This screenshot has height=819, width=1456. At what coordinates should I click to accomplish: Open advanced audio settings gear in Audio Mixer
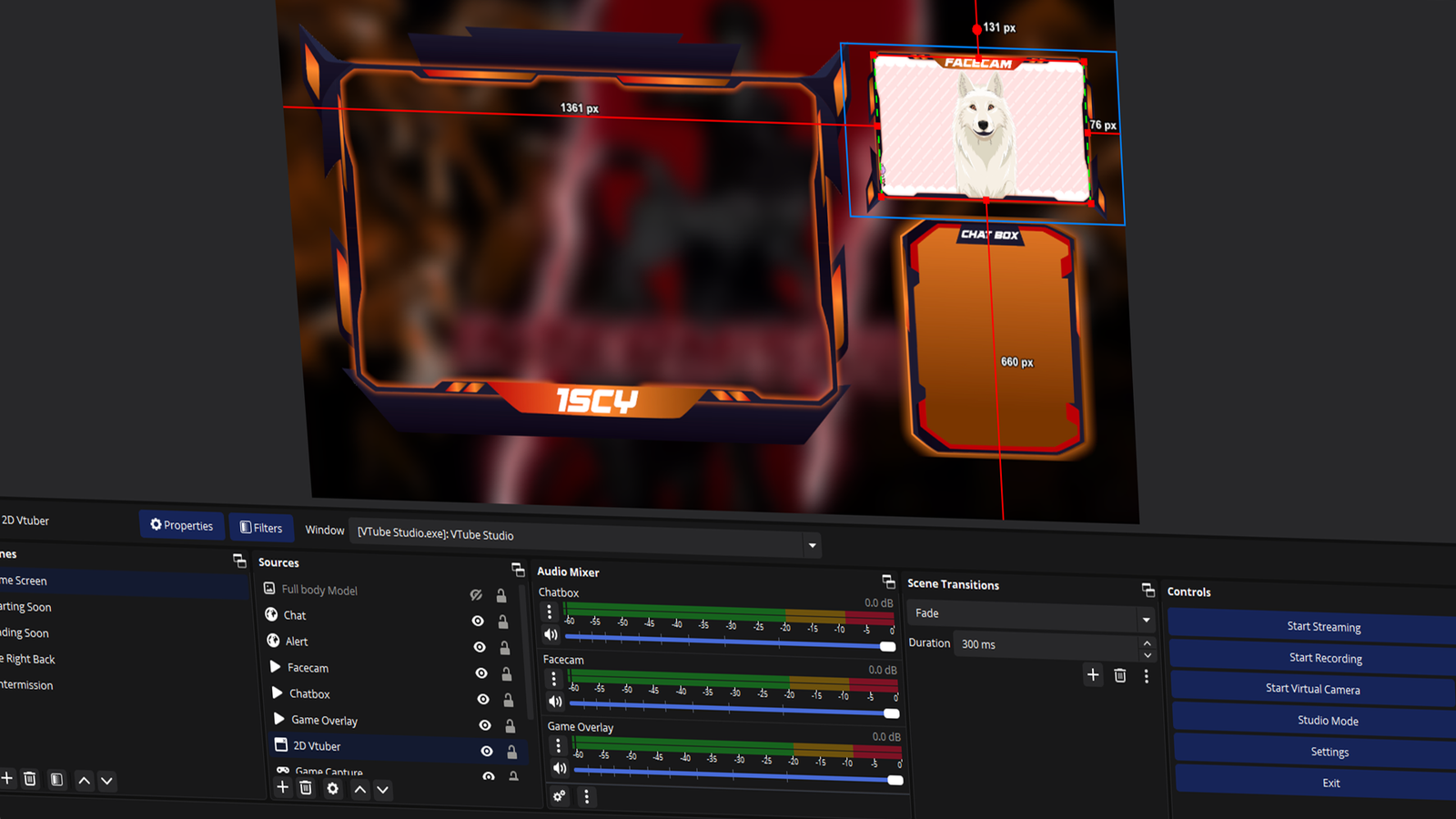[559, 797]
